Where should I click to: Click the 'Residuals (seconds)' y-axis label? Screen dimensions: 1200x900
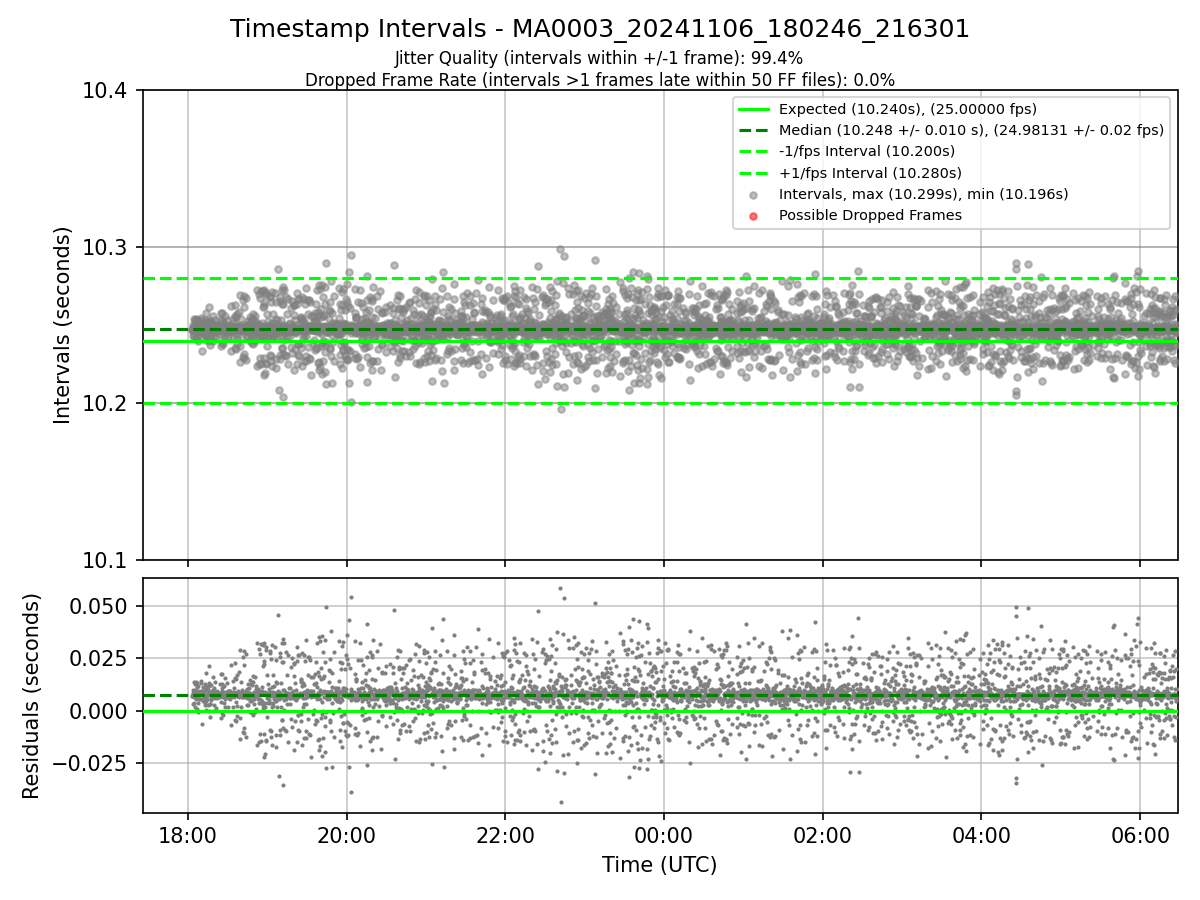click(31, 696)
